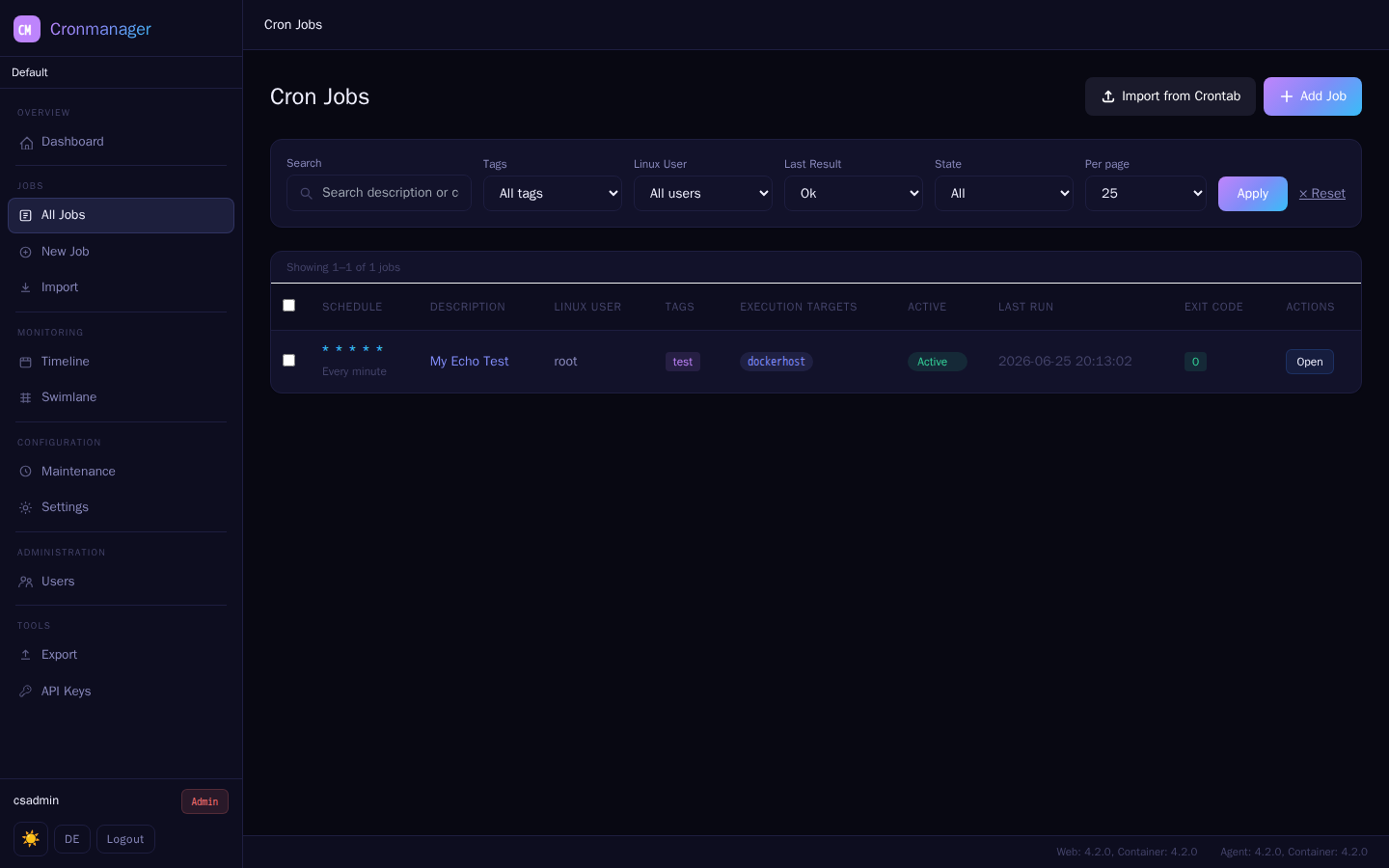The image size is (1389, 868).
Task: Click the Admin role badge
Action: [x=204, y=801]
